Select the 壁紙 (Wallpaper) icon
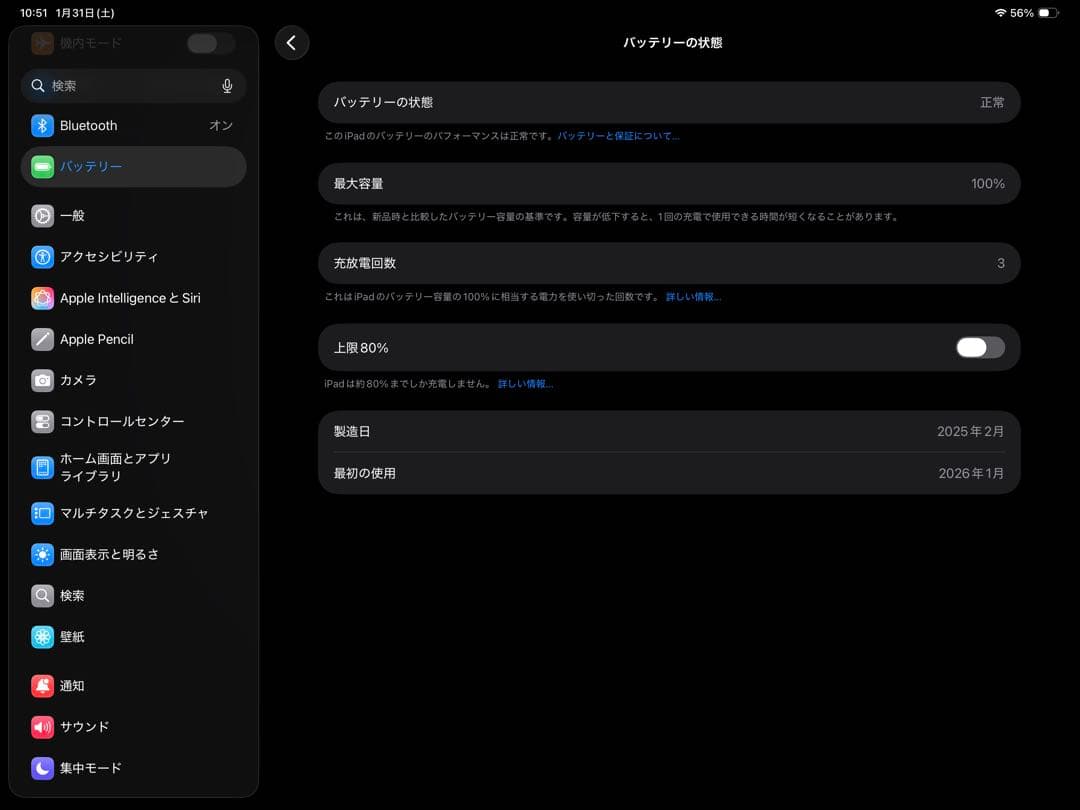Screen dimensions: 1080x810 pos(42,636)
